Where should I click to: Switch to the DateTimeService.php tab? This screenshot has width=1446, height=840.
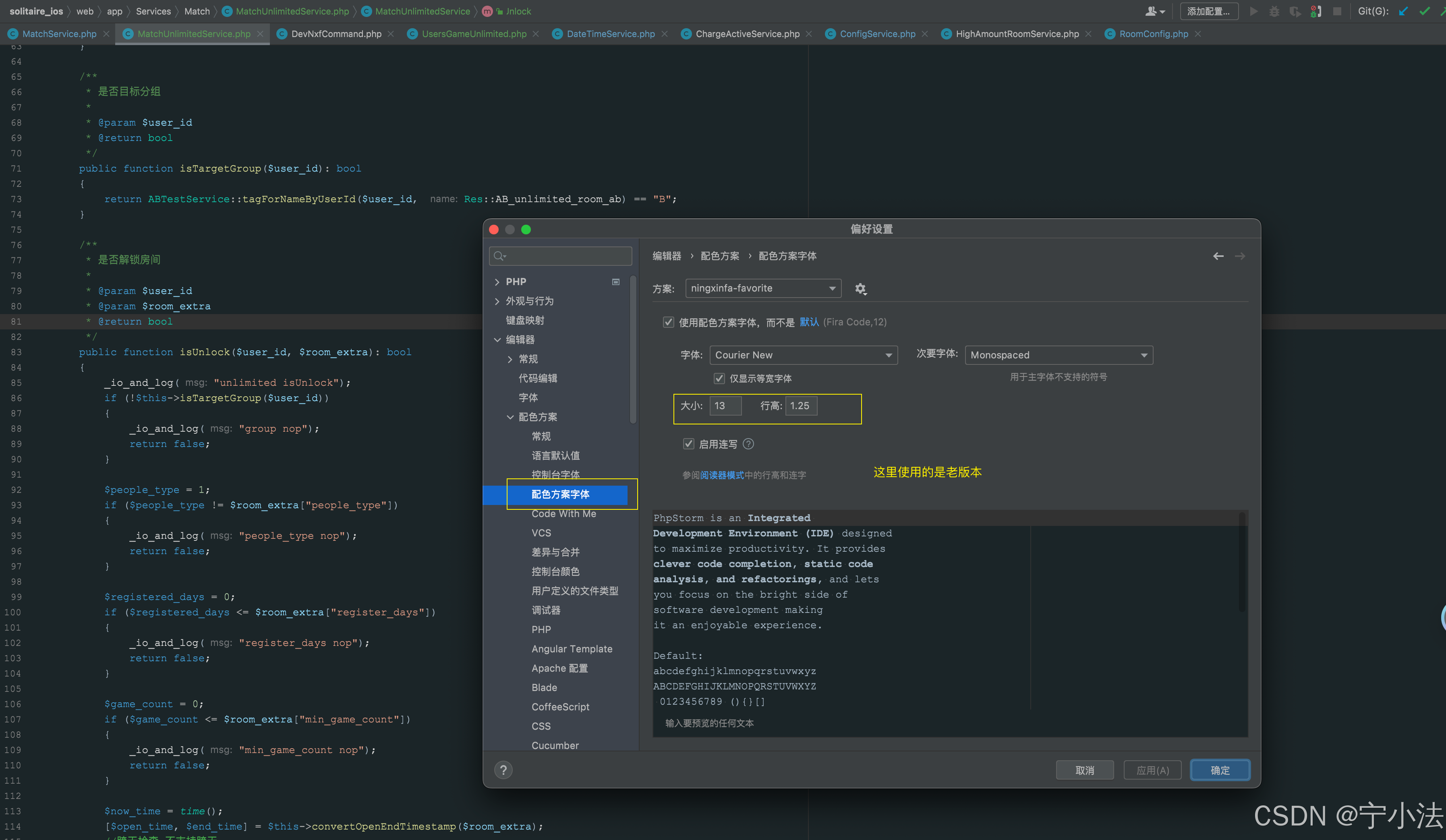coord(611,34)
